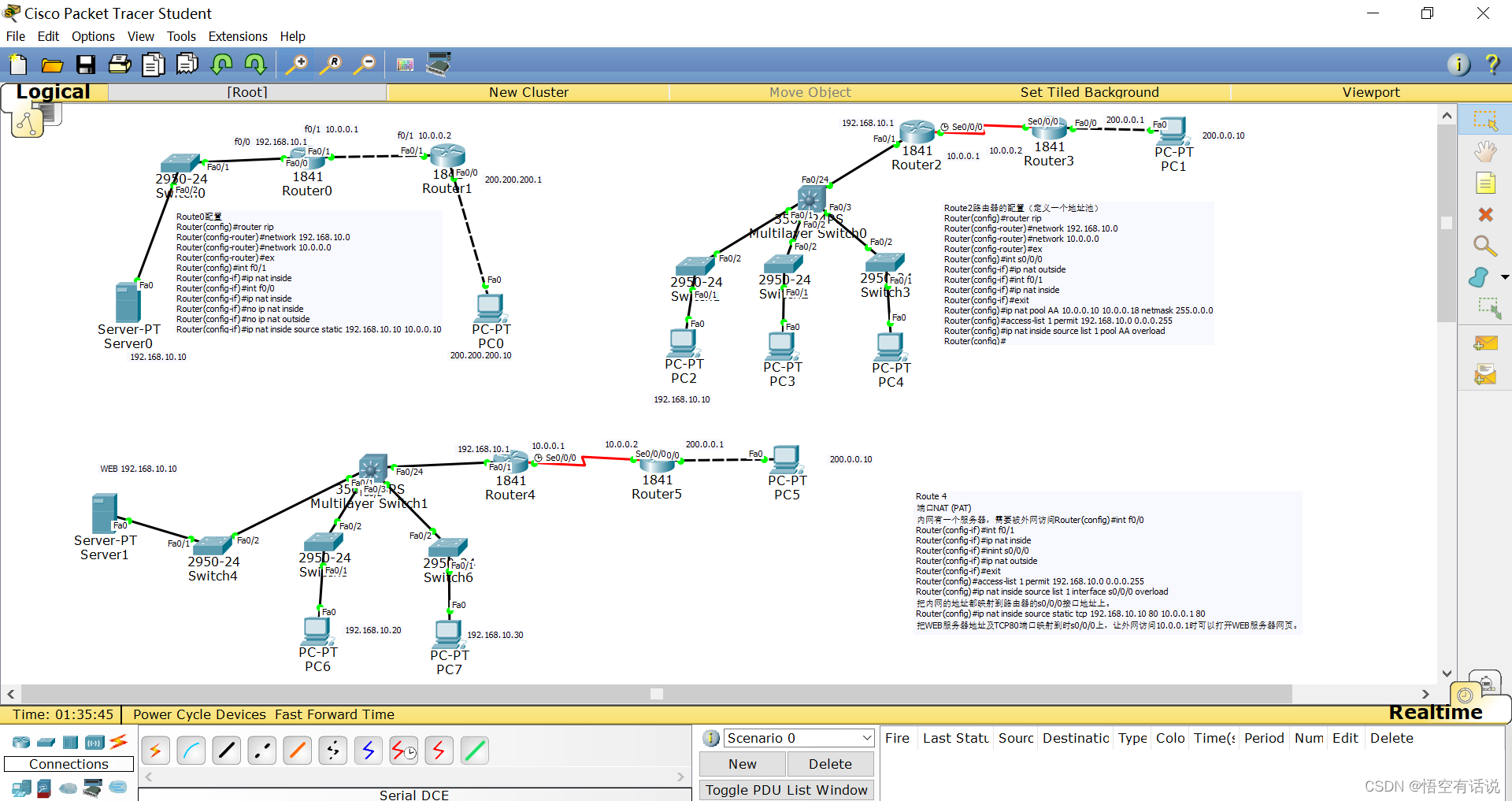The image size is (1512, 801).
Task: Select the move tool in right sidebar
Action: pyautogui.click(x=1485, y=151)
